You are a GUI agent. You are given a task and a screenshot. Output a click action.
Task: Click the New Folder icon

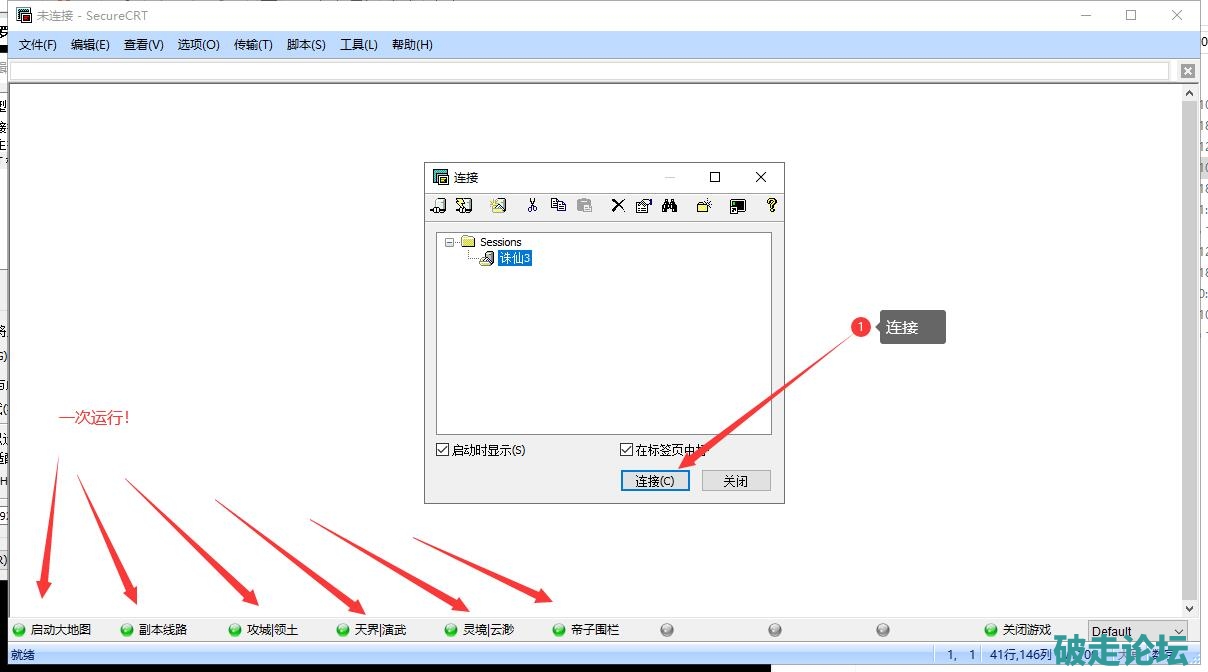point(704,206)
